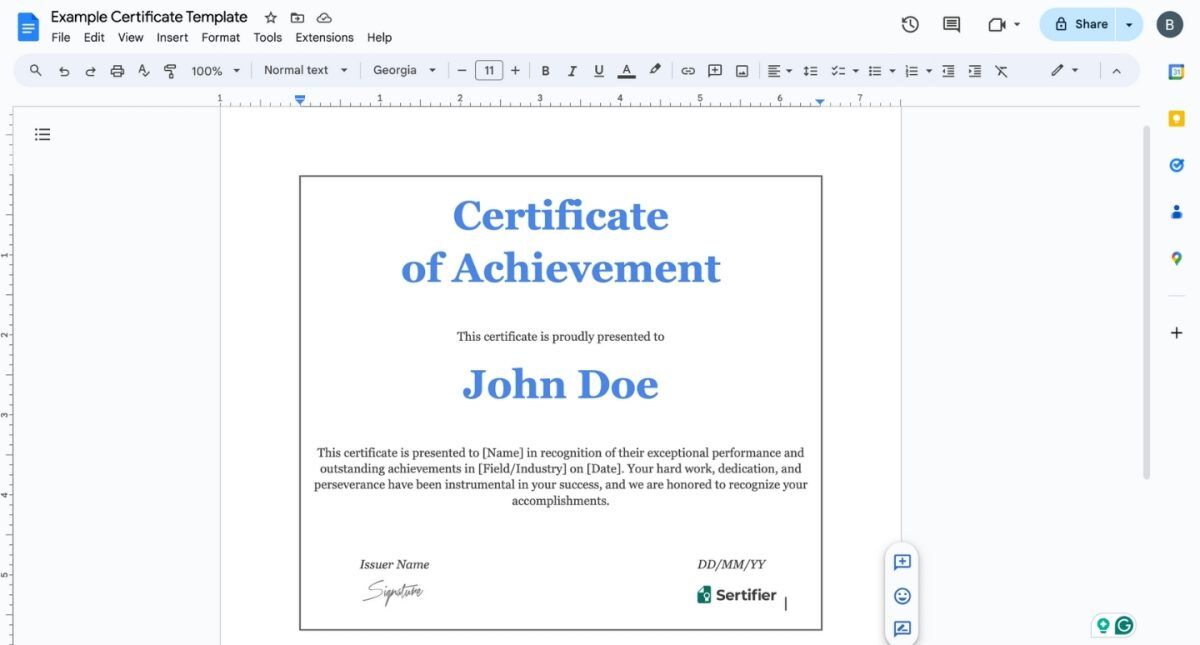Insert an image

click(741, 70)
